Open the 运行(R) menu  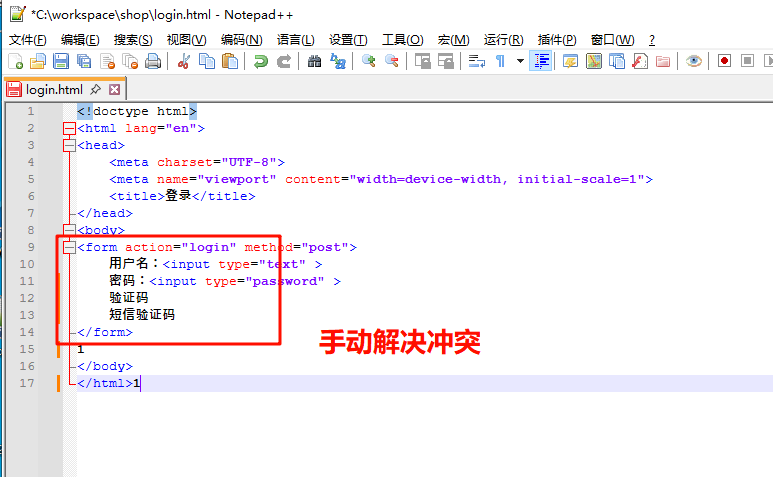tap(503, 40)
